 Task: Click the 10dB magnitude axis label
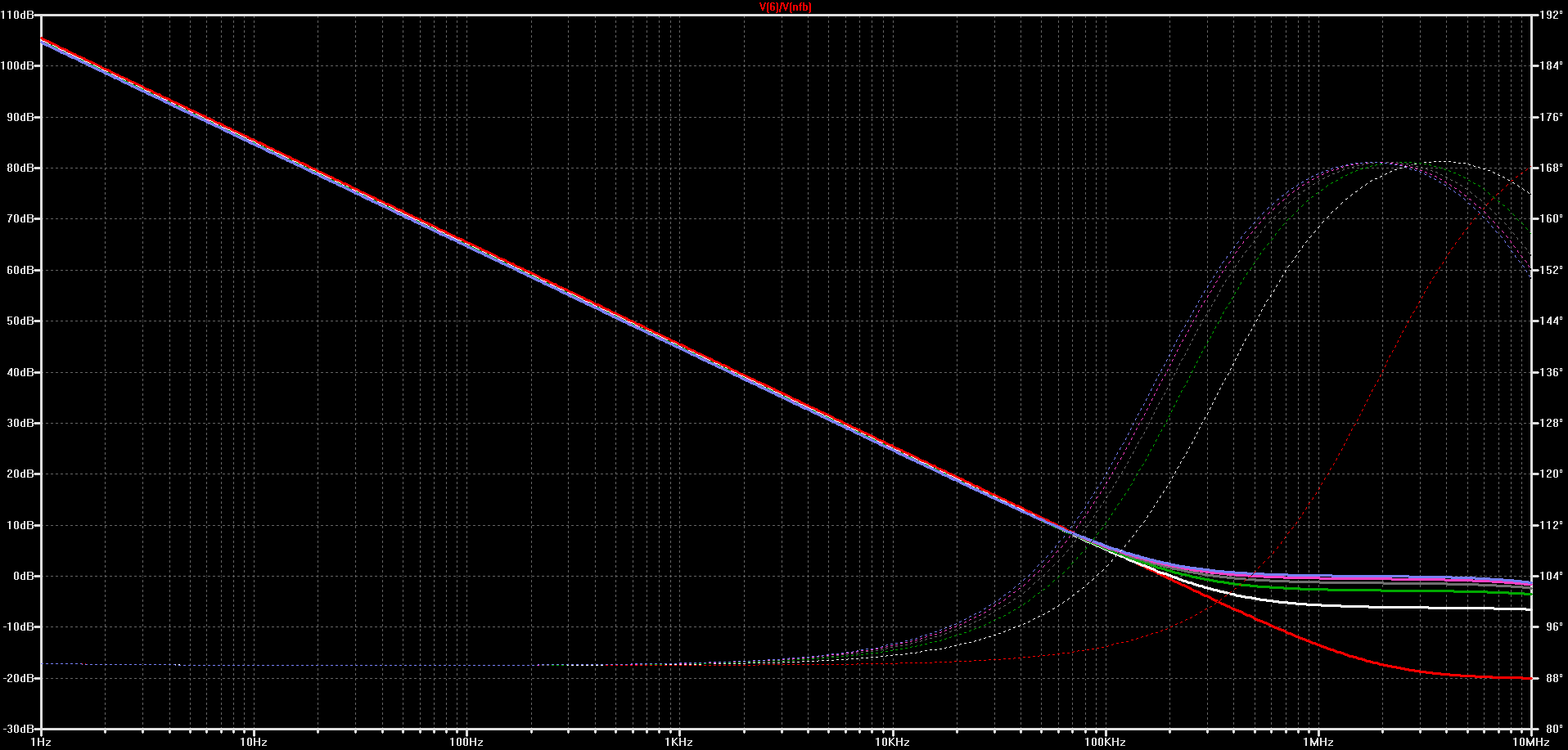point(20,525)
